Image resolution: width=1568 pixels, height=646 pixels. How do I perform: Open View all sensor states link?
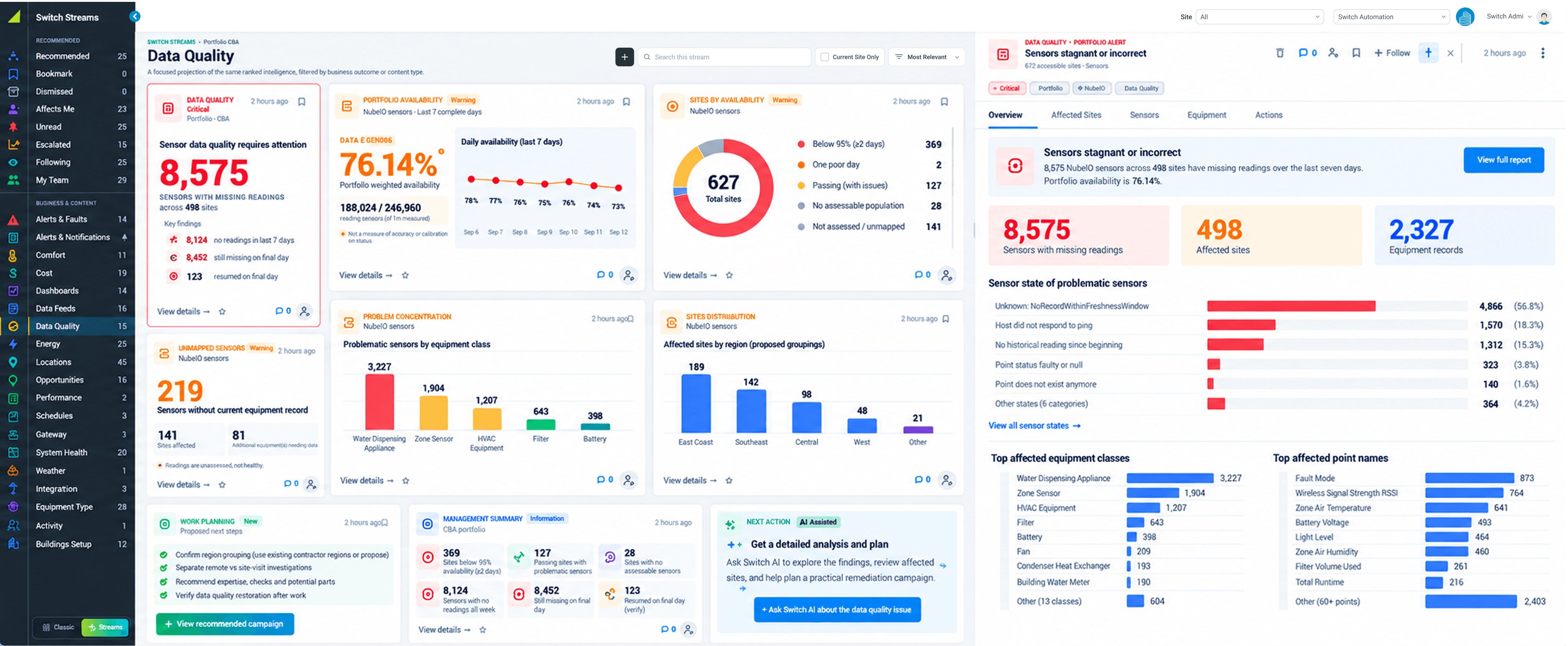coord(1034,425)
